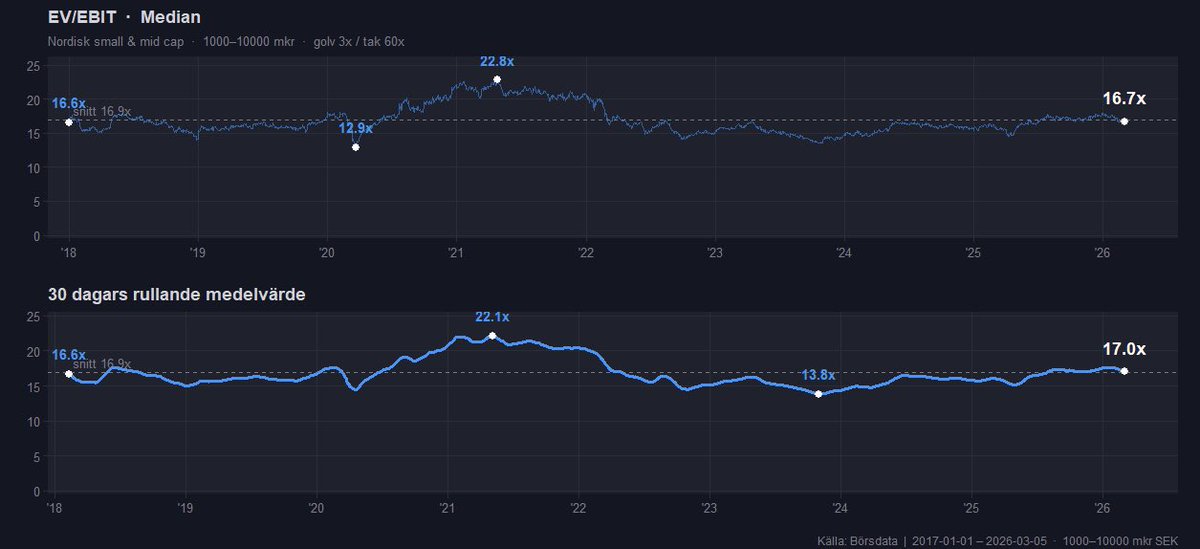This screenshot has height=549, width=1200.
Task: Click the "12.9x" low value label
Action: point(355,128)
